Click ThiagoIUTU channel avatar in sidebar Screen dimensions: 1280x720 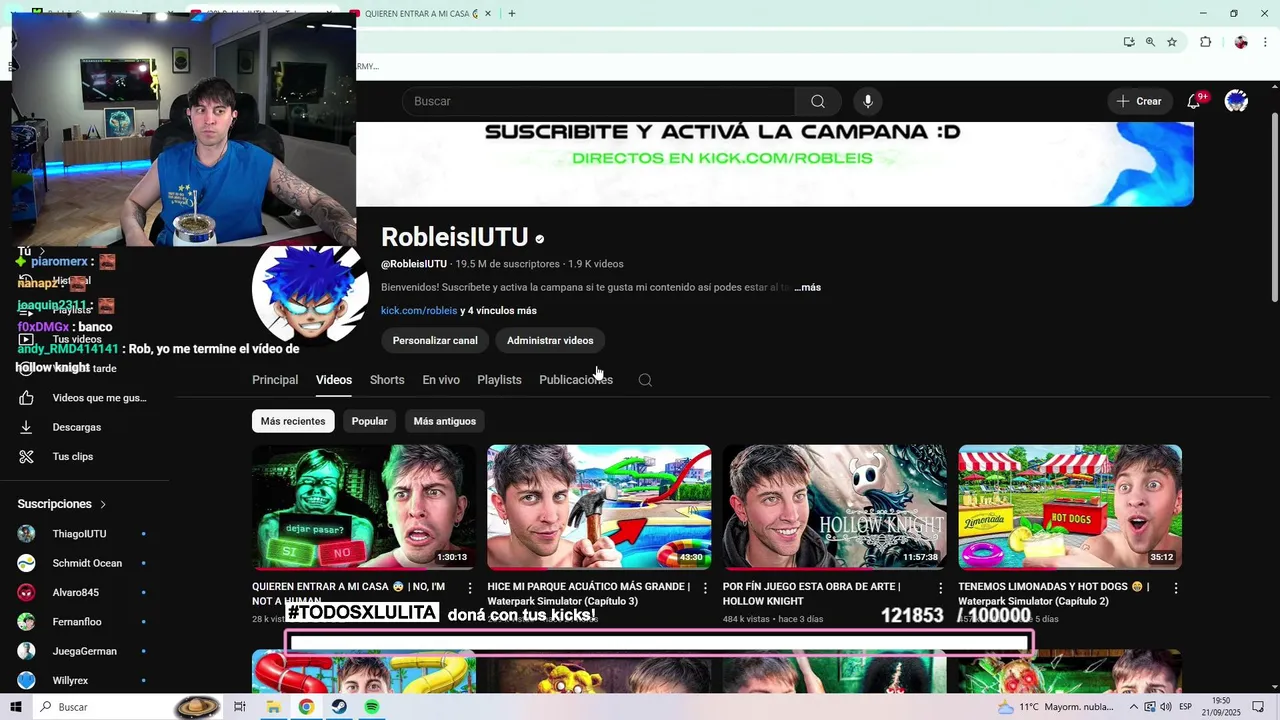click(x=27, y=534)
